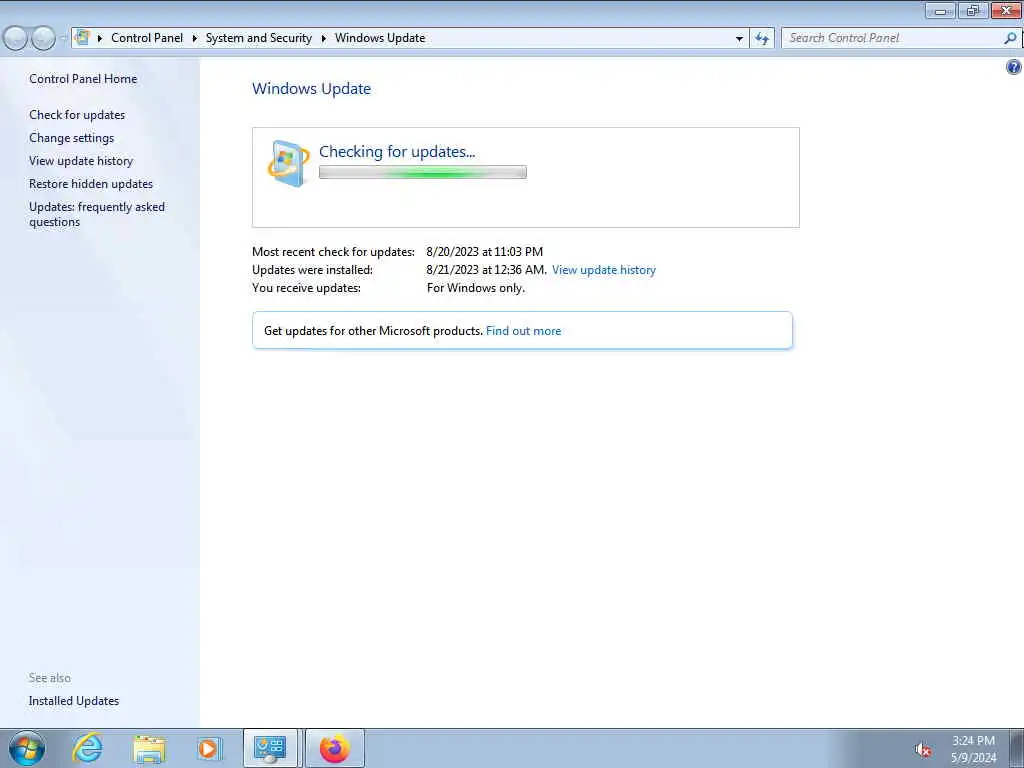Launch Internet Explorer from taskbar
The image size is (1024, 768).
pos(88,748)
